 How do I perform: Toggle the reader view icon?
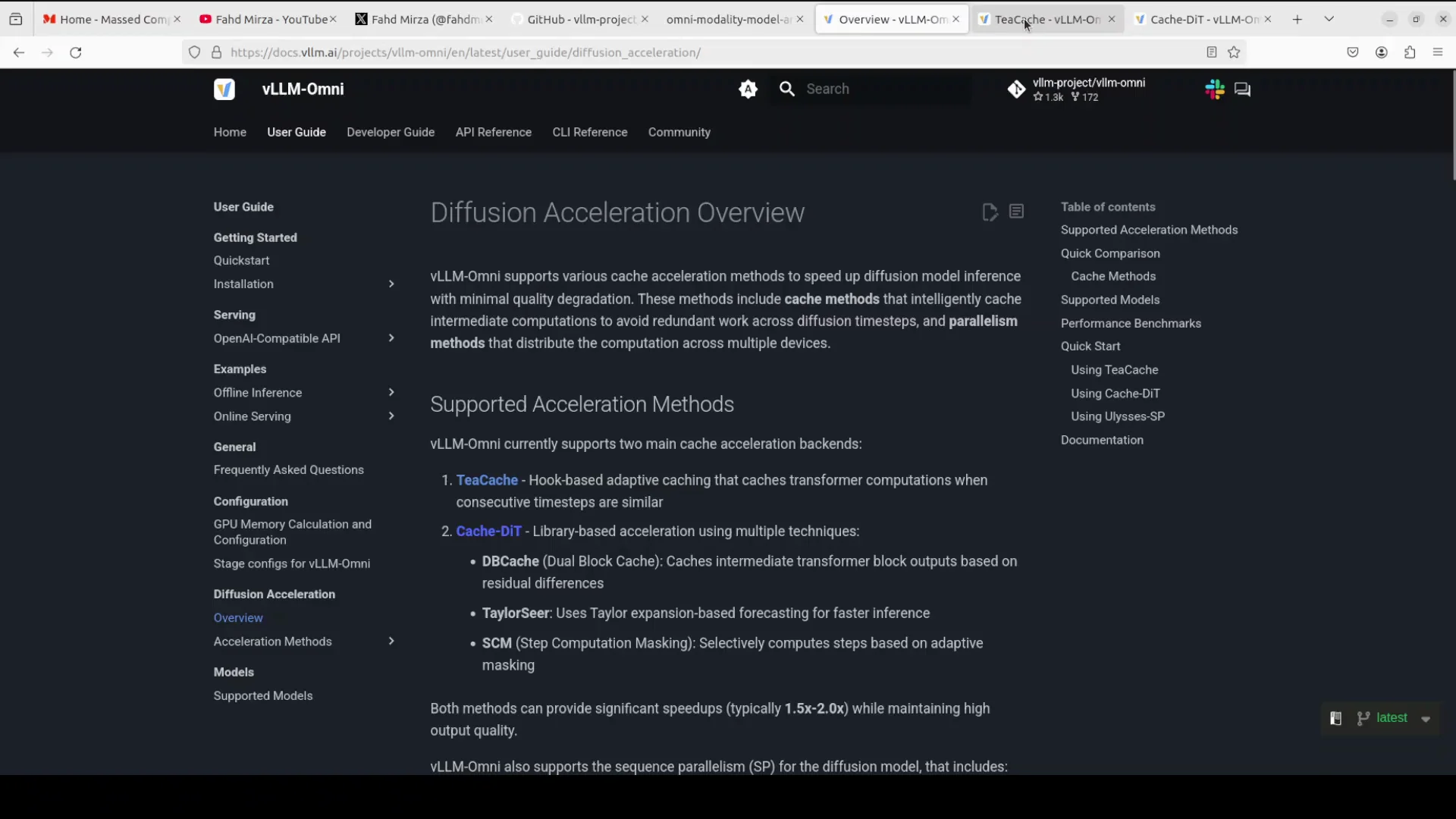pyautogui.click(x=1211, y=52)
